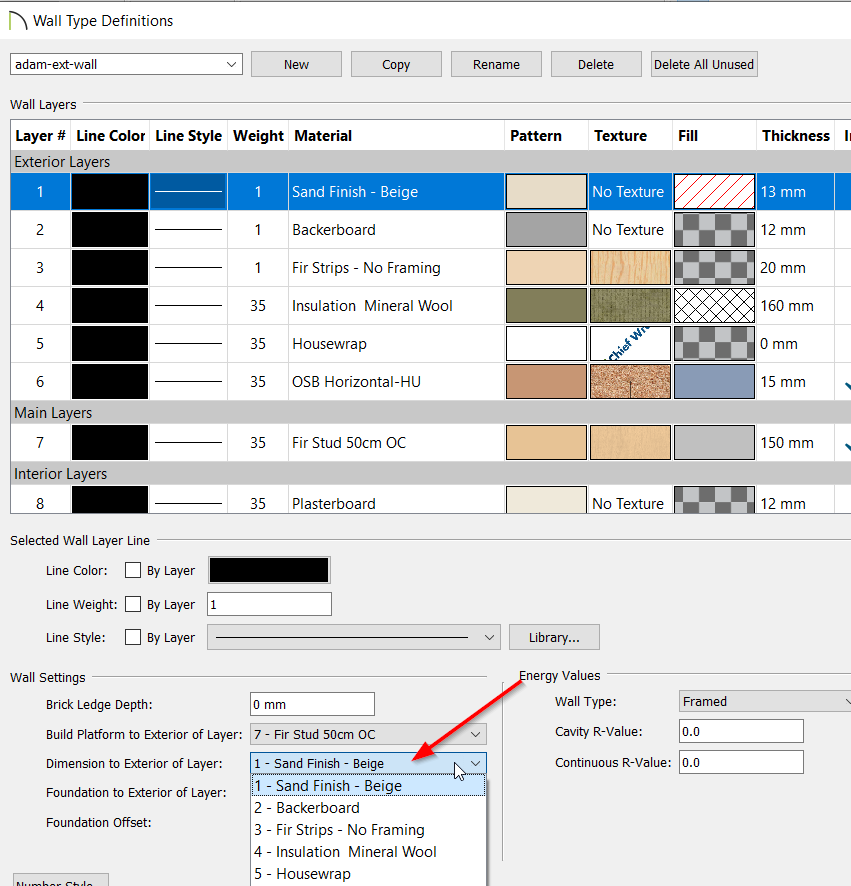Click Brick Ledge Depth input field
This screenshot has height=886, width=851.
(x=312, y=704)
